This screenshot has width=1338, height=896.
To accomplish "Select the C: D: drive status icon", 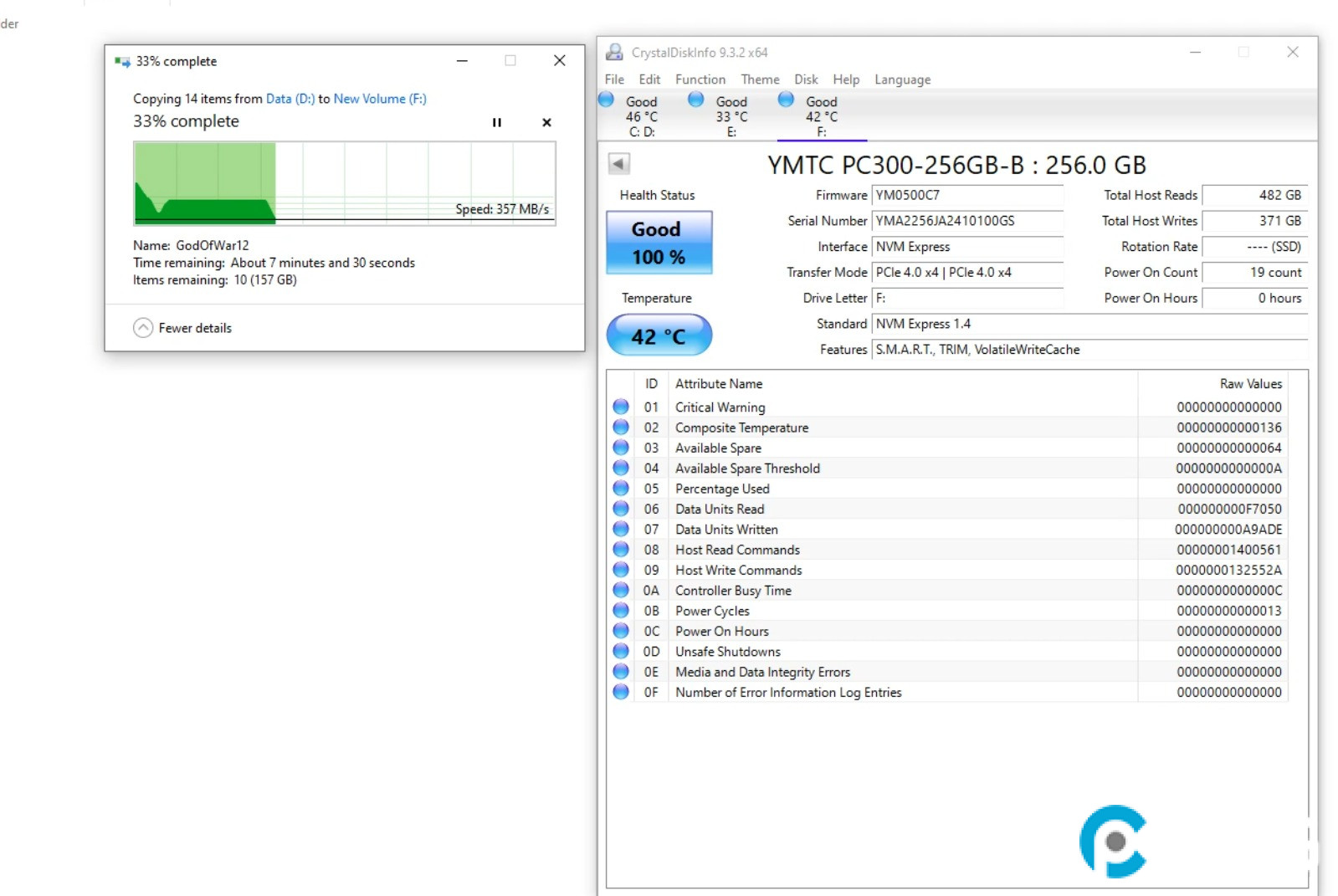I will 607,100.
